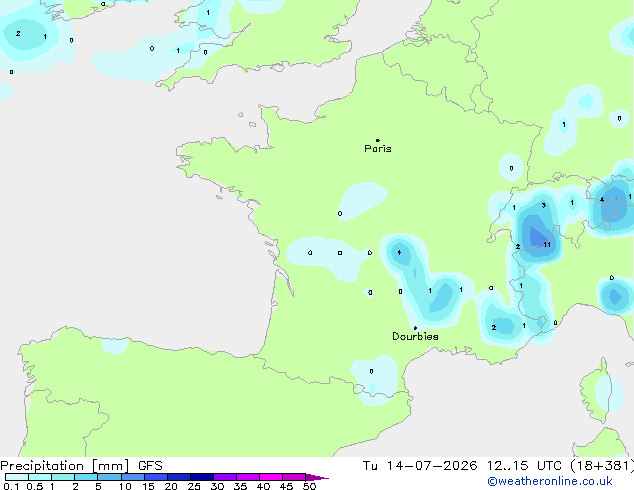Click the legend label 0.1
The image size is (634, 490).
[x=11, y=486]
